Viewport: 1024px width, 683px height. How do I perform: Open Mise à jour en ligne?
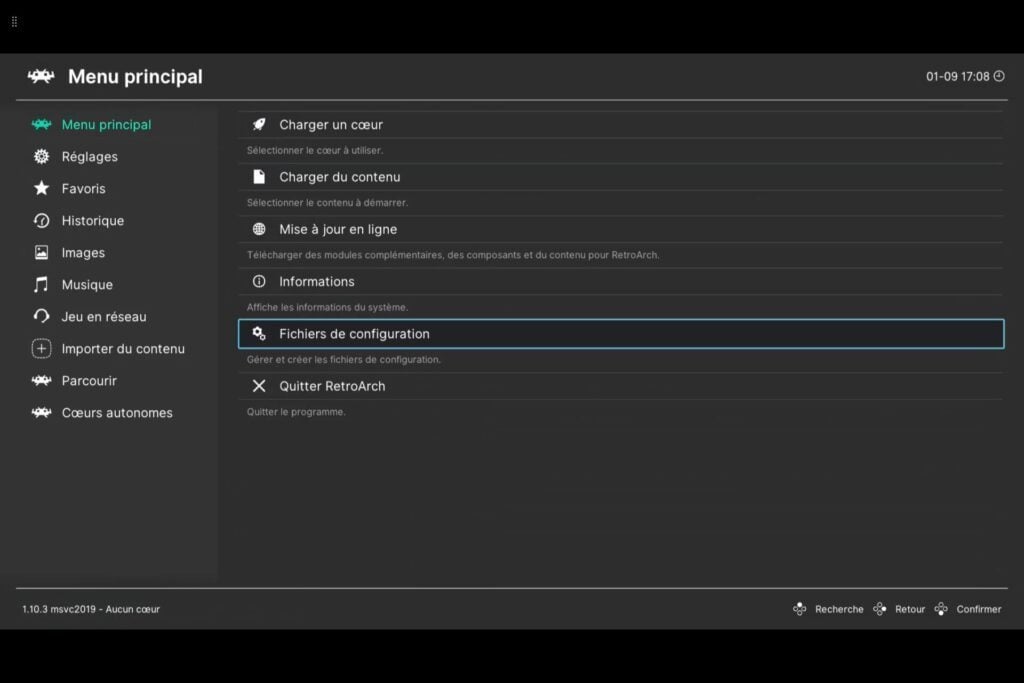coord(620,229)
